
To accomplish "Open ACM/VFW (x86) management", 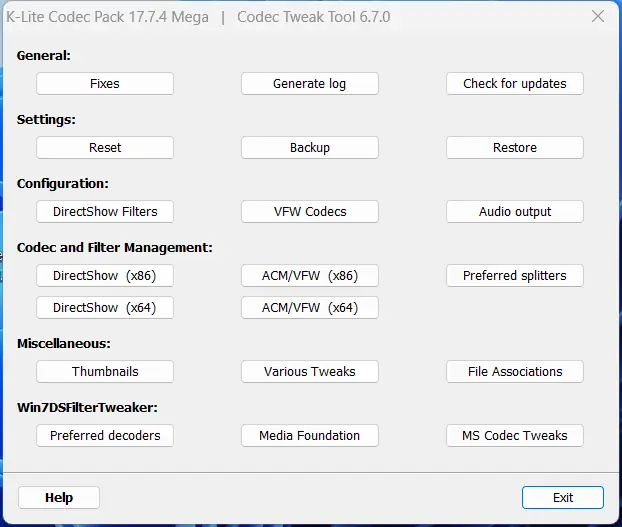I will [x=310, y=276].
